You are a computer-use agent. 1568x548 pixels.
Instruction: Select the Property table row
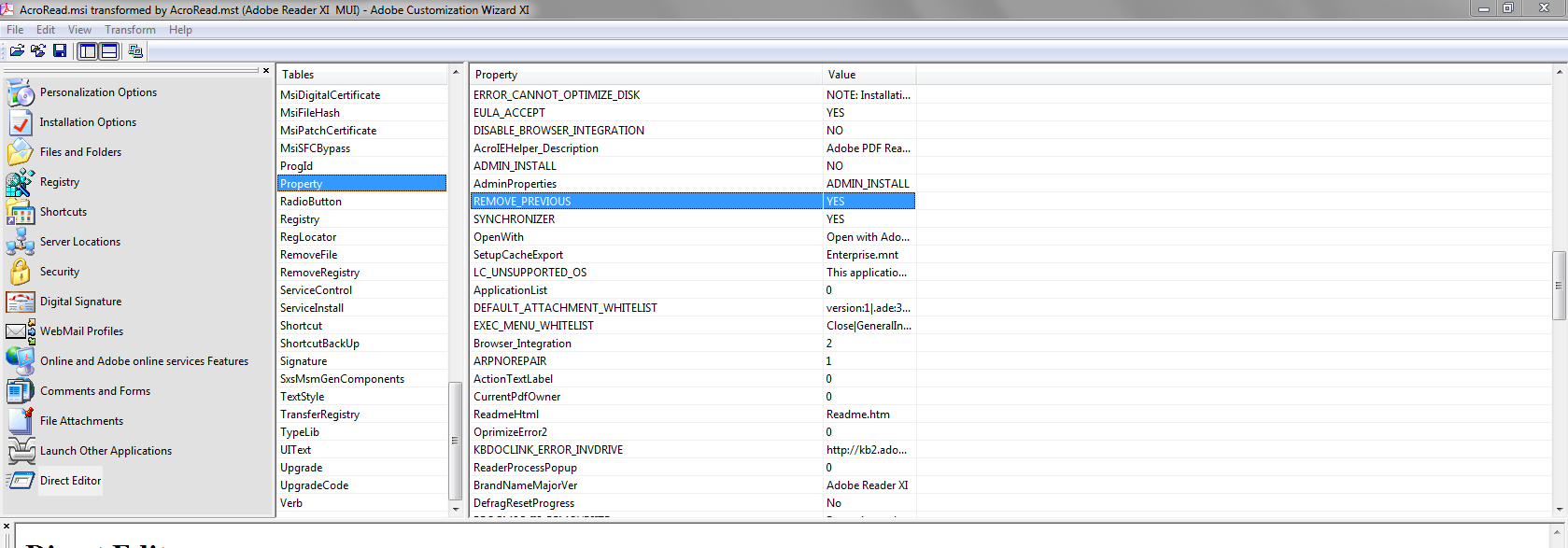coord(362,184)
